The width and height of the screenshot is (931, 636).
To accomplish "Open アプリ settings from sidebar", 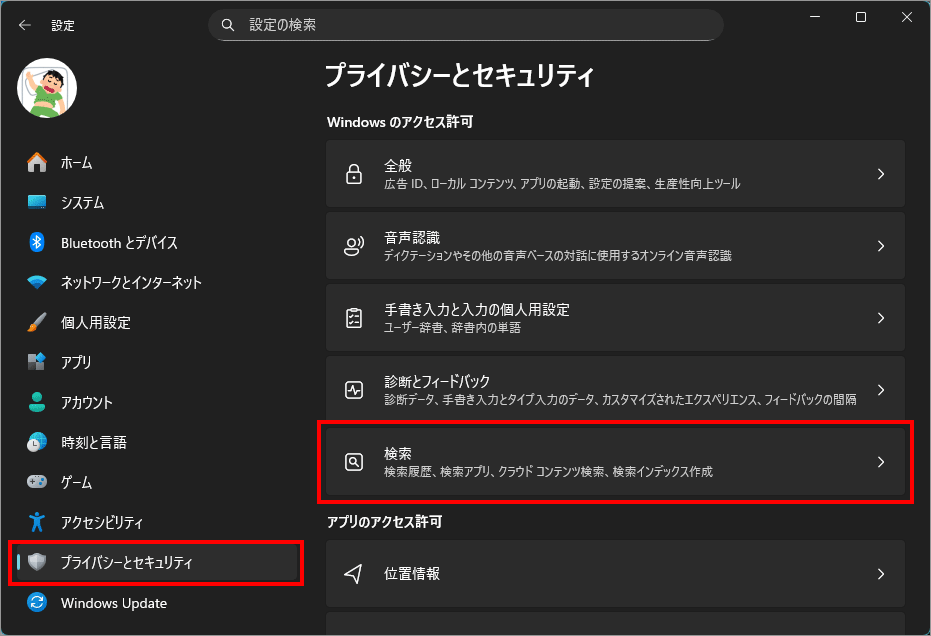I will point(76,362).
